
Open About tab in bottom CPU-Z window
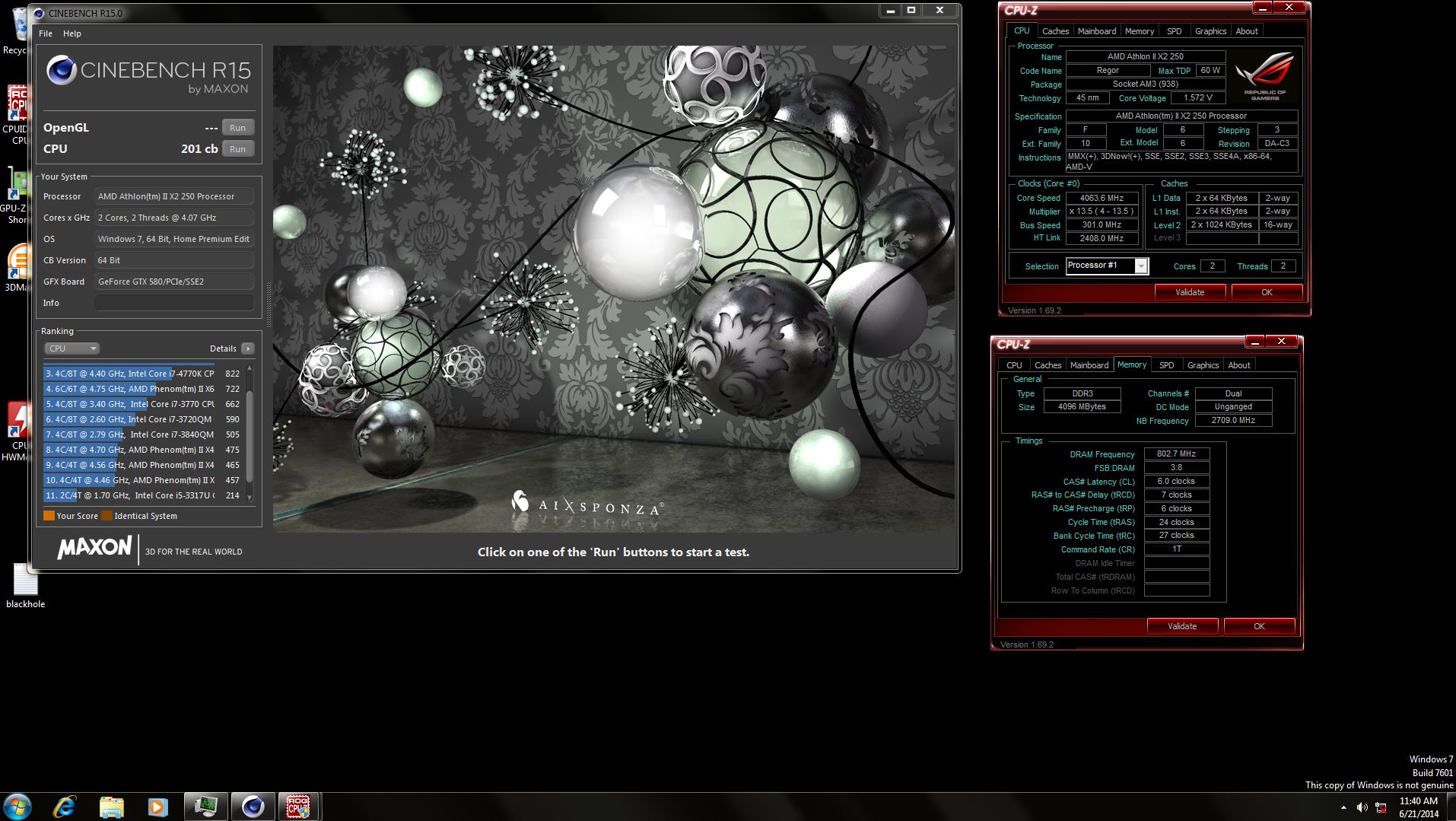click(x=1239, y=365)
